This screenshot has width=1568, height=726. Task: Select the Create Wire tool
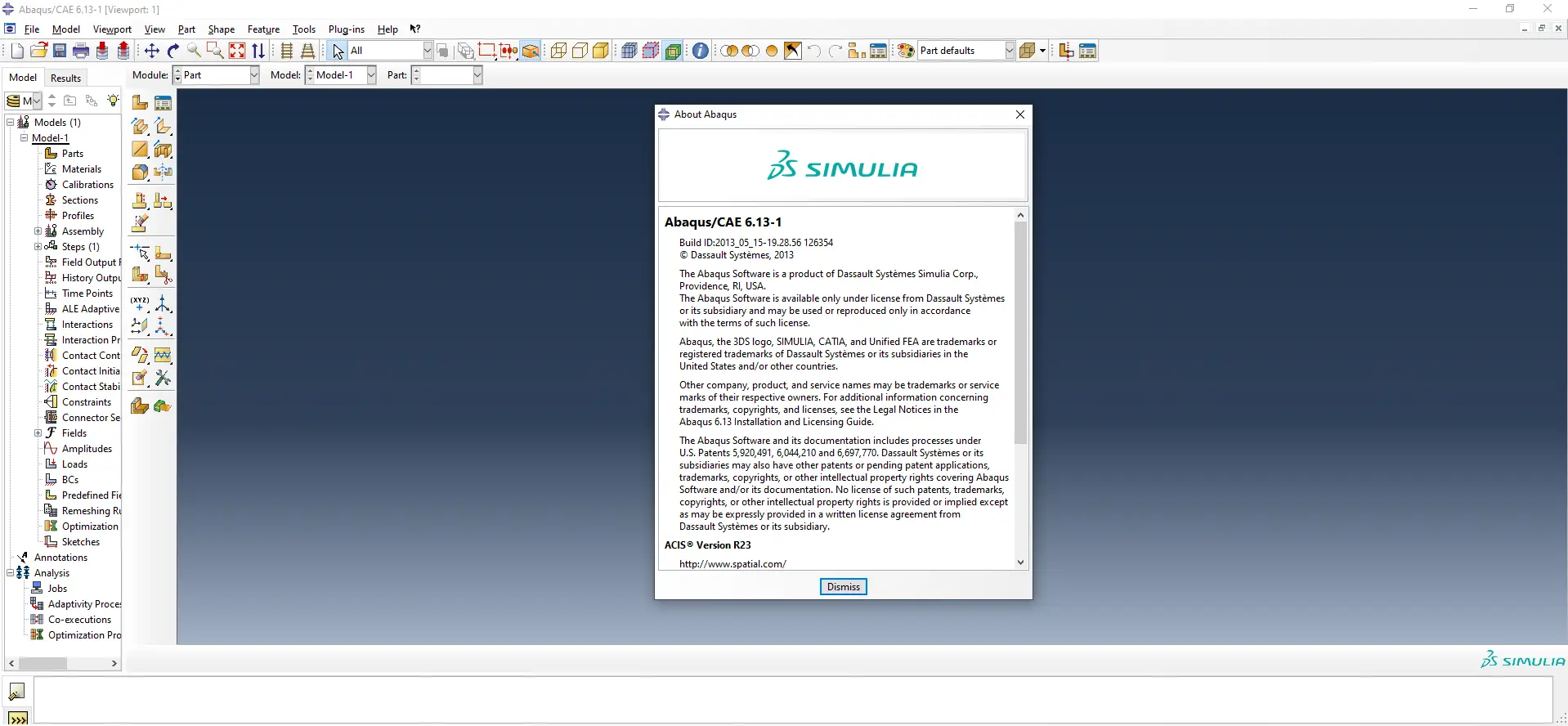point(140,149)
